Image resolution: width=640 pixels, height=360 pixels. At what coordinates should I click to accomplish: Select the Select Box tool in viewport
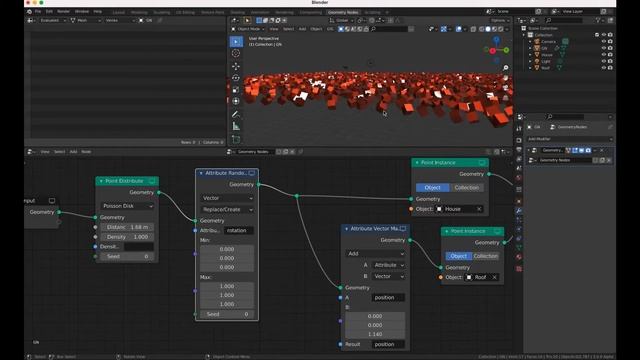pos(236,42)
